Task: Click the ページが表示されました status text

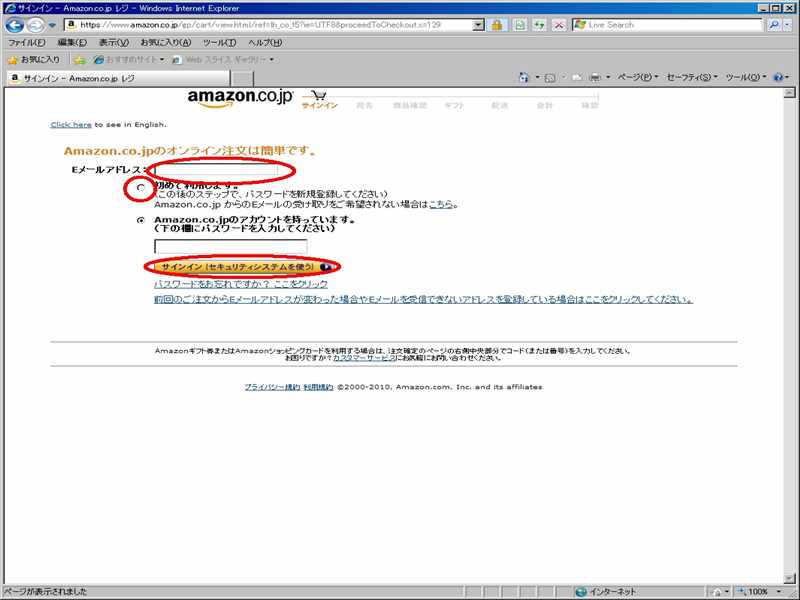Action: (x=45, y=592)
